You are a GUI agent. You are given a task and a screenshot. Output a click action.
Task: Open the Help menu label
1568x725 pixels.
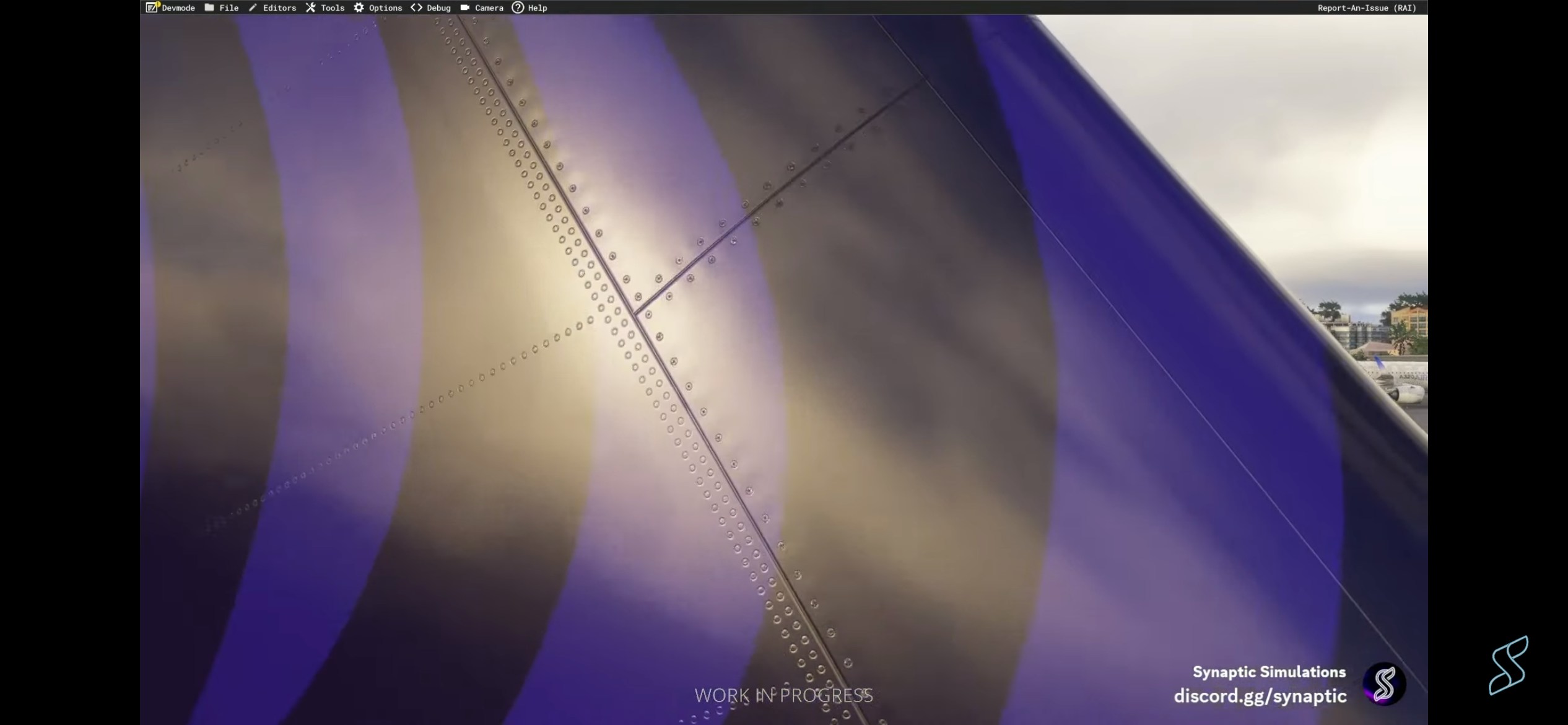point(538,8)
